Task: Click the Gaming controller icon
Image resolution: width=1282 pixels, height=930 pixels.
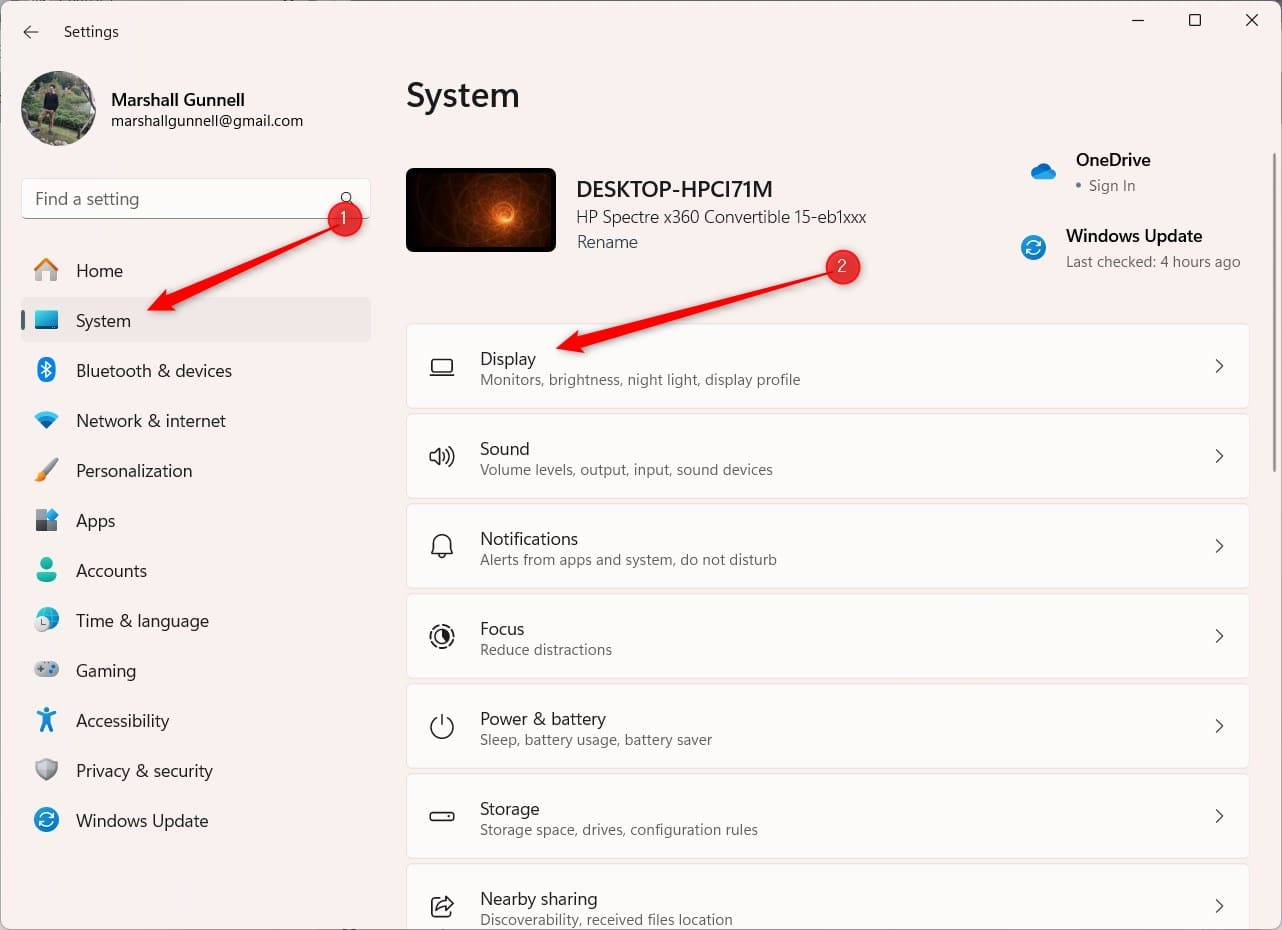Action: 46,670
